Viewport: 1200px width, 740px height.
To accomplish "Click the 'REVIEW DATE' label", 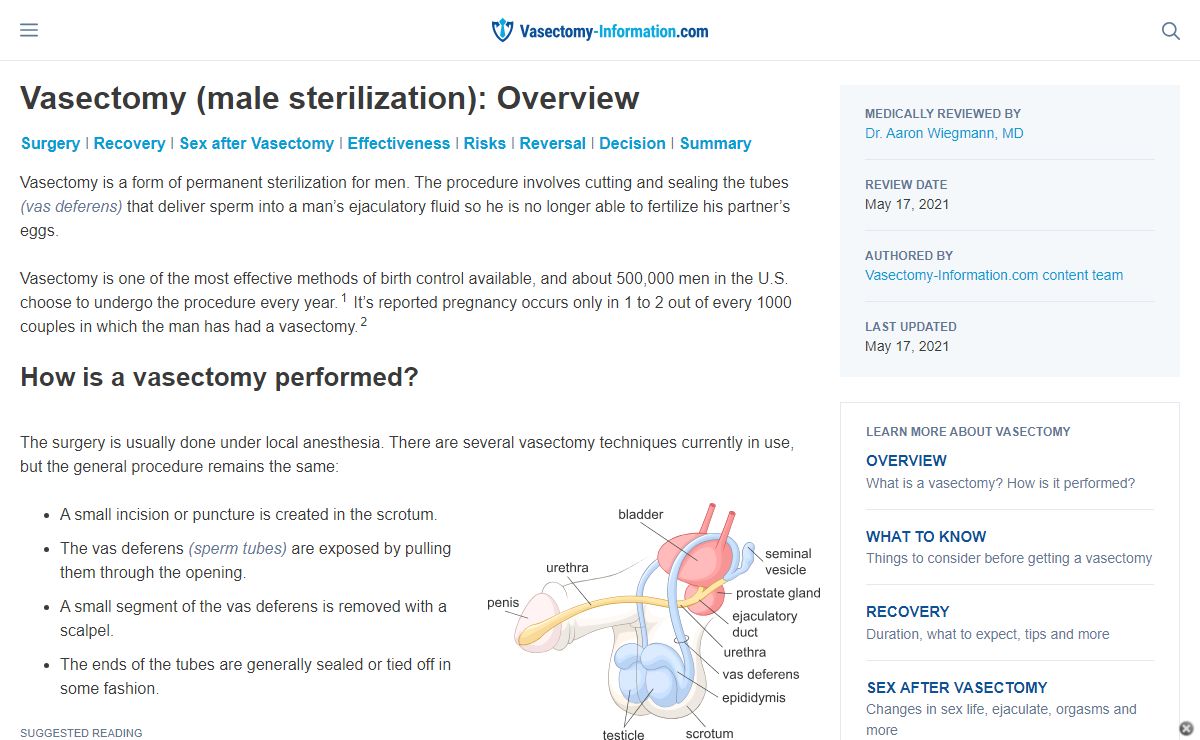I will click(x=906, y=185).
